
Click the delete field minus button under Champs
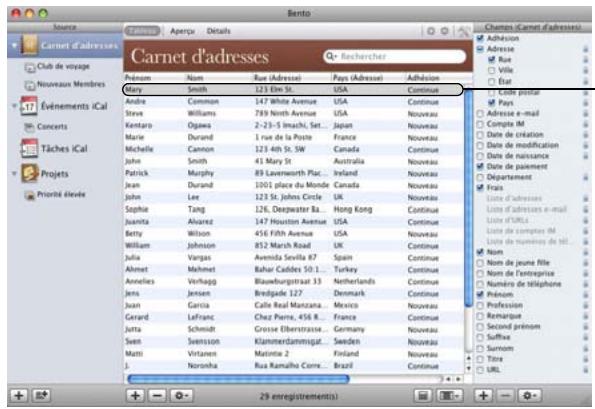pyautogui.click(x=505, y=395)
